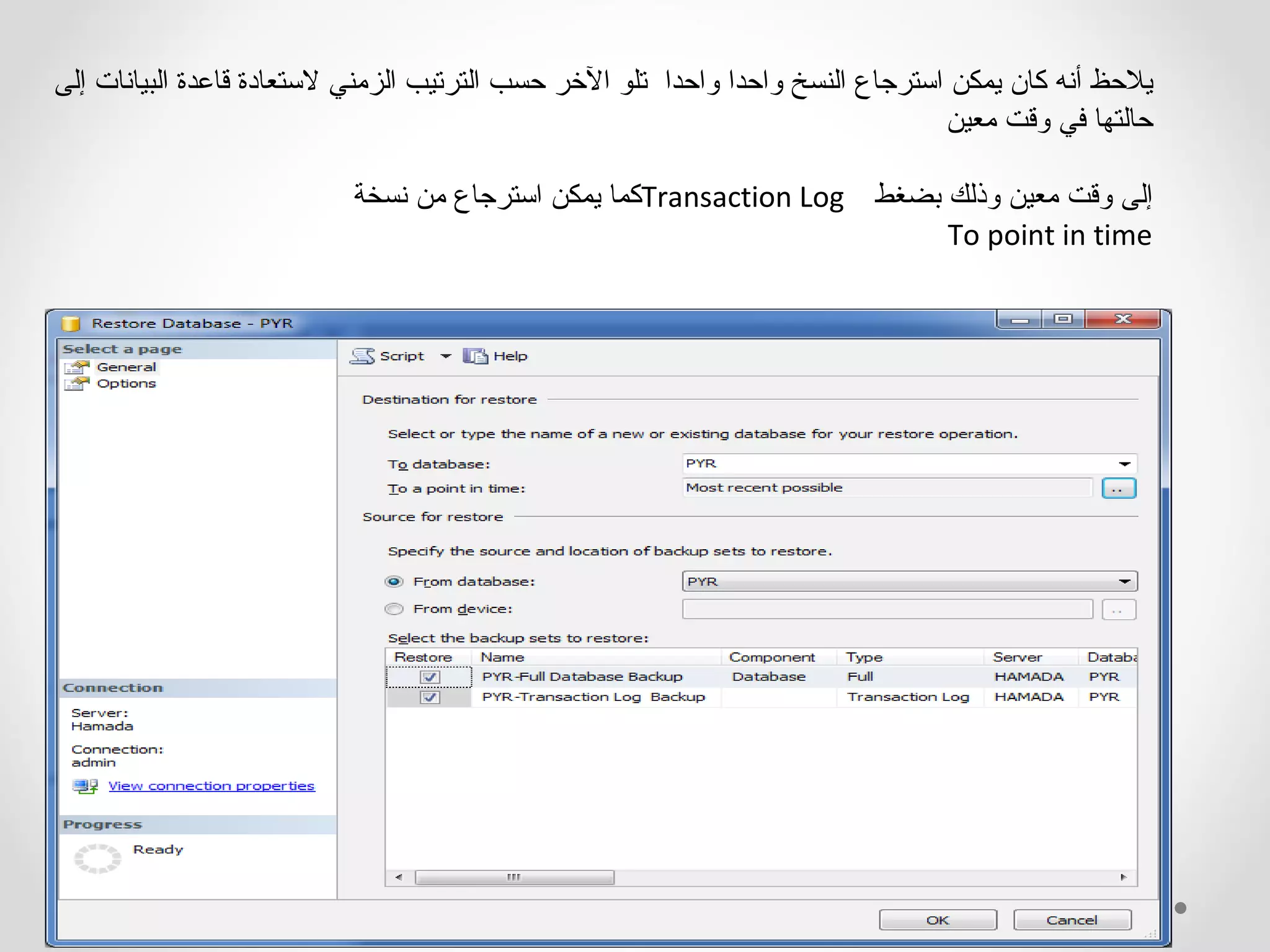Screen dimensions: 1270x952
Task: Select the PYR-Transaction Log Backup row name
Action: (x=593, y=697)
